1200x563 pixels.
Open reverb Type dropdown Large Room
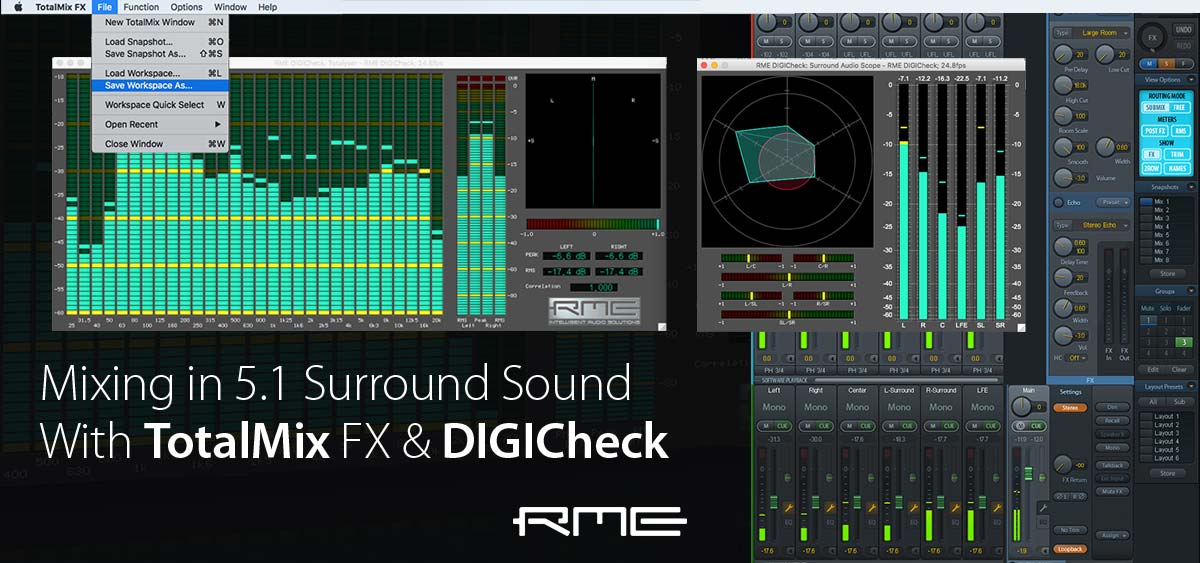[x=1102, y=32]
